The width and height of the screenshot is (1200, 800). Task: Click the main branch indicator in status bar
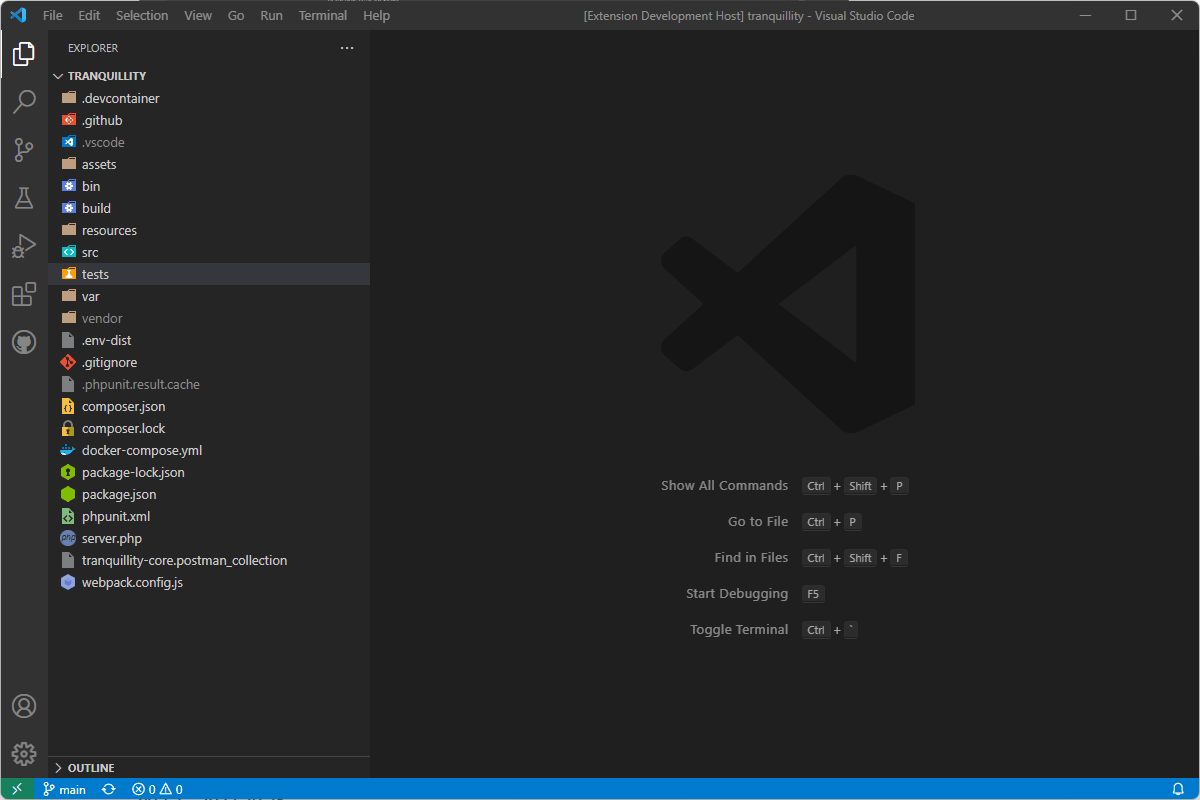(x=64, y=789)
